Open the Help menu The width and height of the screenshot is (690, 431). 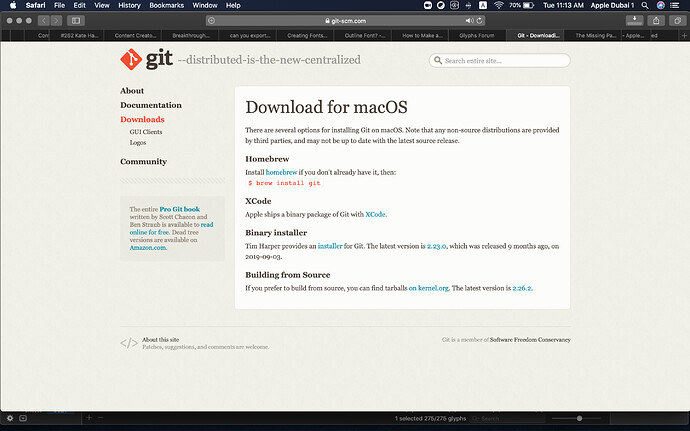pos(233,5)
